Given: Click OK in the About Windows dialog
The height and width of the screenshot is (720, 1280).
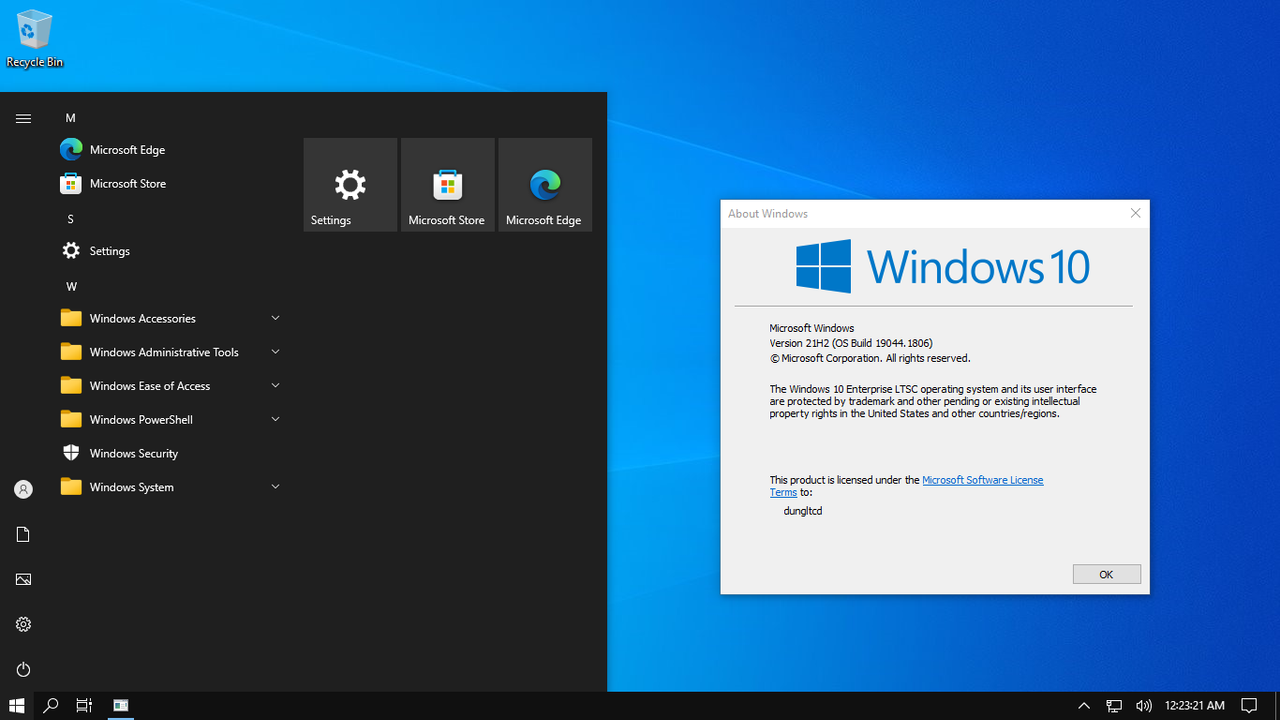Looking at the screenshot, I should (x=1106, y=574).
